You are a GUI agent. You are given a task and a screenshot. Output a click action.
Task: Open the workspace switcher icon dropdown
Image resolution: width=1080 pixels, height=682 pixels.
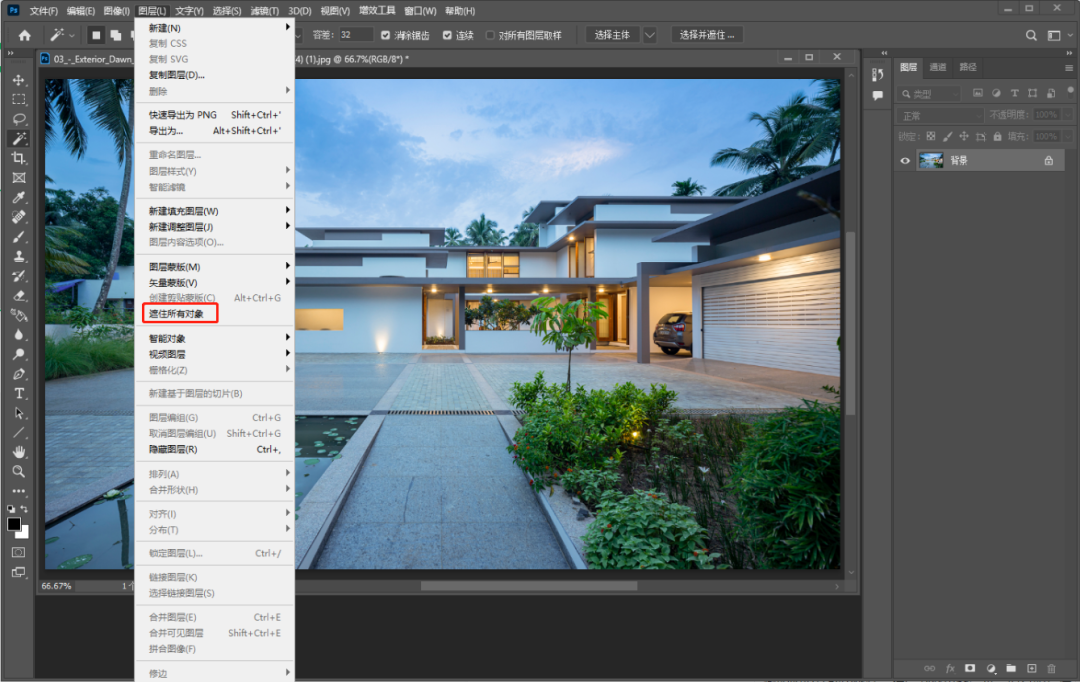(x=1058, y=35)
